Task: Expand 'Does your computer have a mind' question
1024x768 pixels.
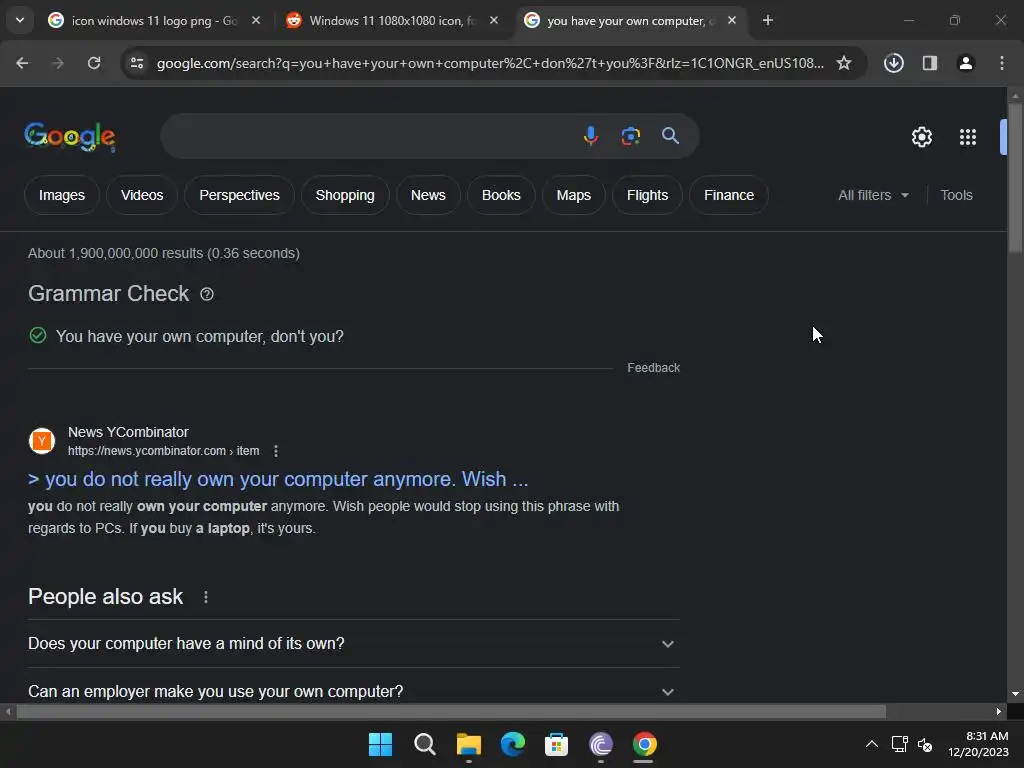Action: tap(354, 644)
